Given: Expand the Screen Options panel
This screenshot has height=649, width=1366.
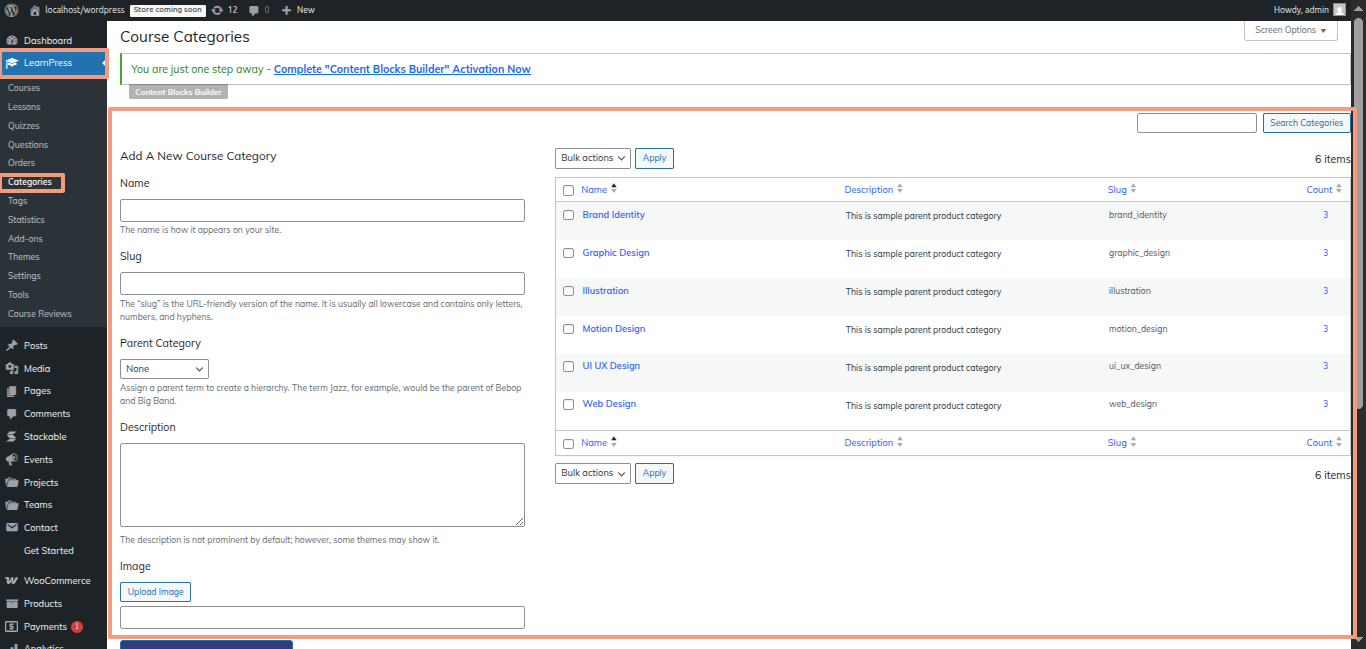Looking at the screenshot, I should click(x=1290, y=30).
